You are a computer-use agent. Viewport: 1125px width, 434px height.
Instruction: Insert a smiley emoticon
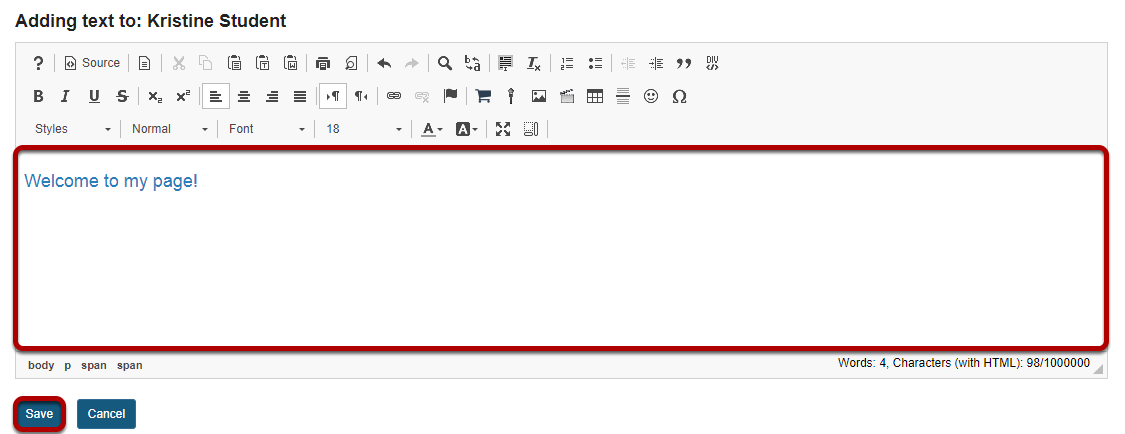(x=651, y=96)
